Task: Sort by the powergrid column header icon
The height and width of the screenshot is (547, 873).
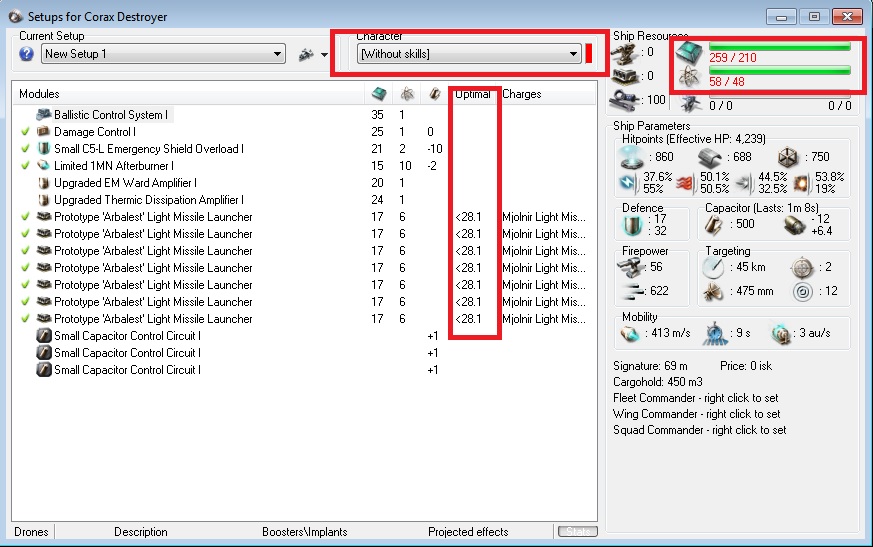Action: pyautogui.click(x=408, y=94)
